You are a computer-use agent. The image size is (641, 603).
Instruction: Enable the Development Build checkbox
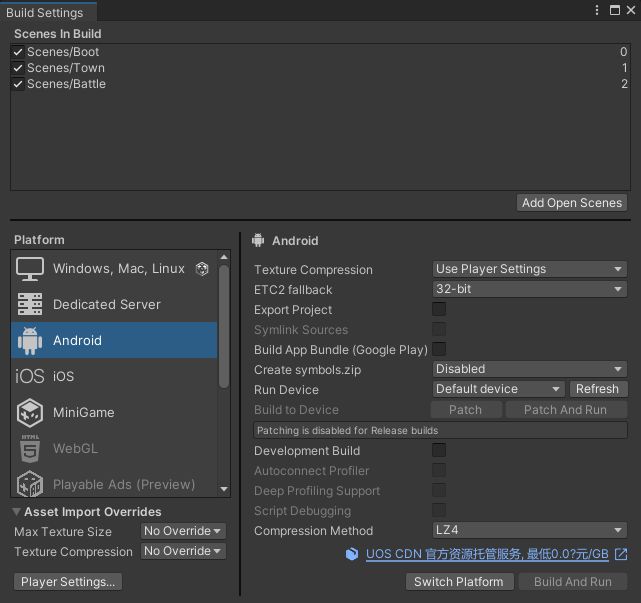pyautogui.click(x=439, y=450)
